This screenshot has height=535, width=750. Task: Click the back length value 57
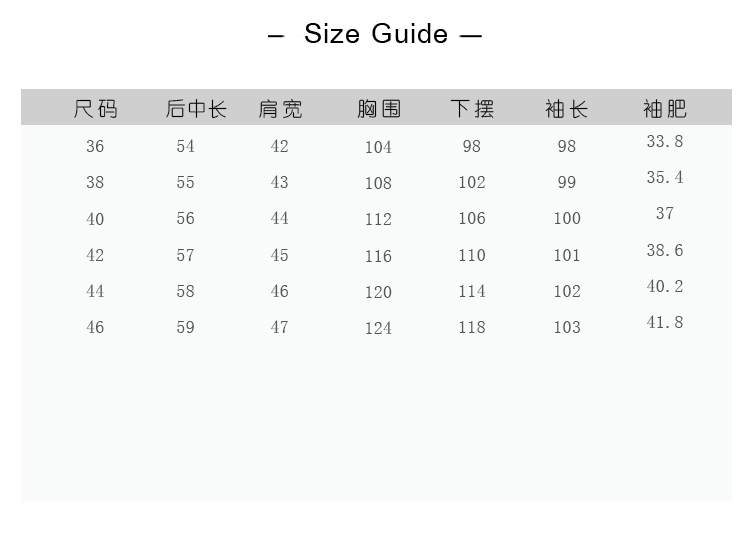point(185,255)
